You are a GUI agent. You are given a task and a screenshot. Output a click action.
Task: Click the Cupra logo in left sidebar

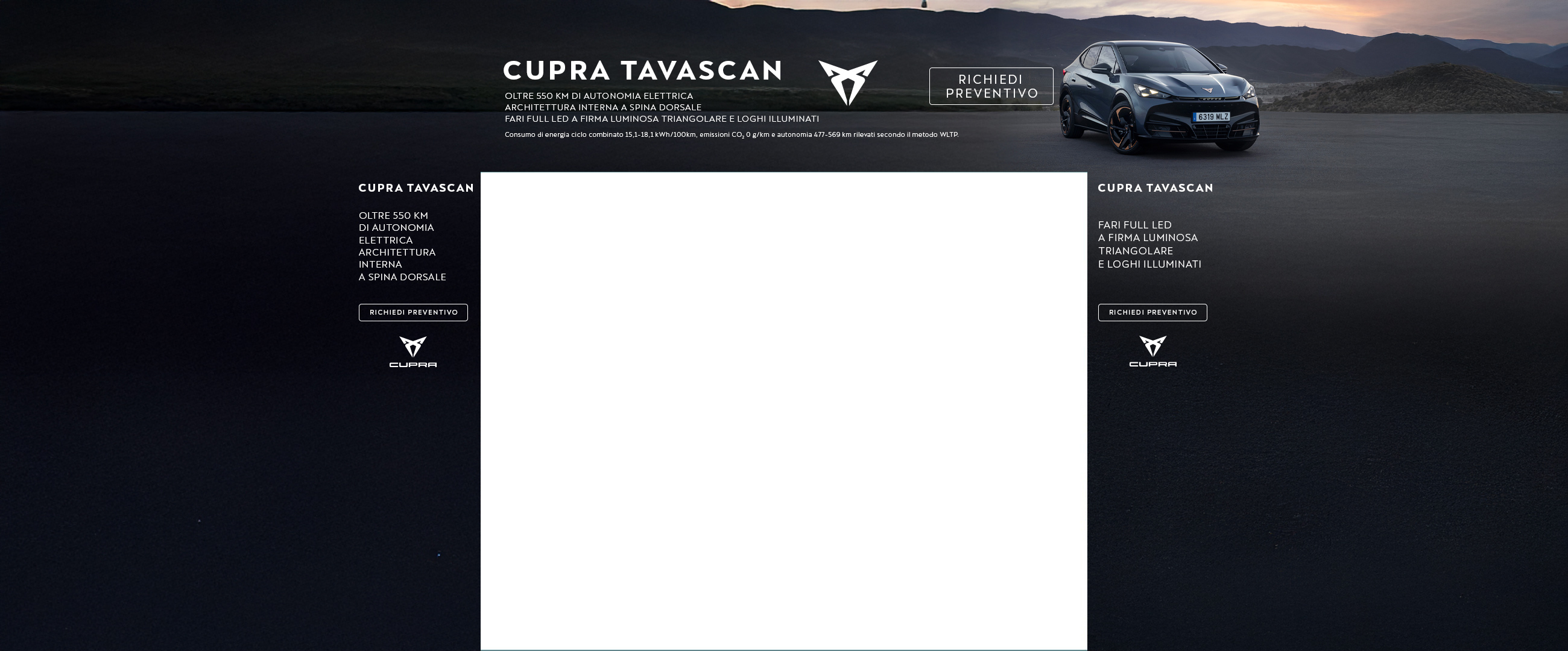tap(413, 351)
